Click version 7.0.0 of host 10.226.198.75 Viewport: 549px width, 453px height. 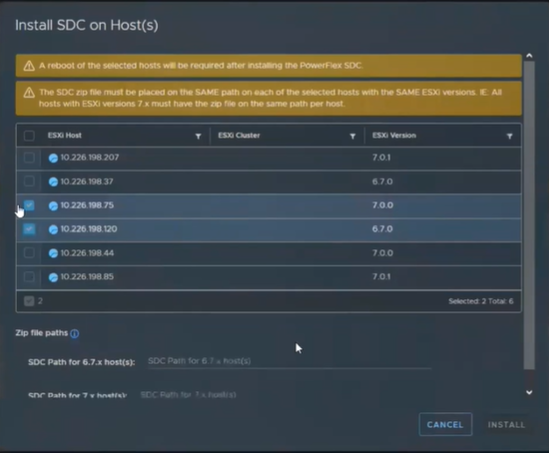click(382, 205)
